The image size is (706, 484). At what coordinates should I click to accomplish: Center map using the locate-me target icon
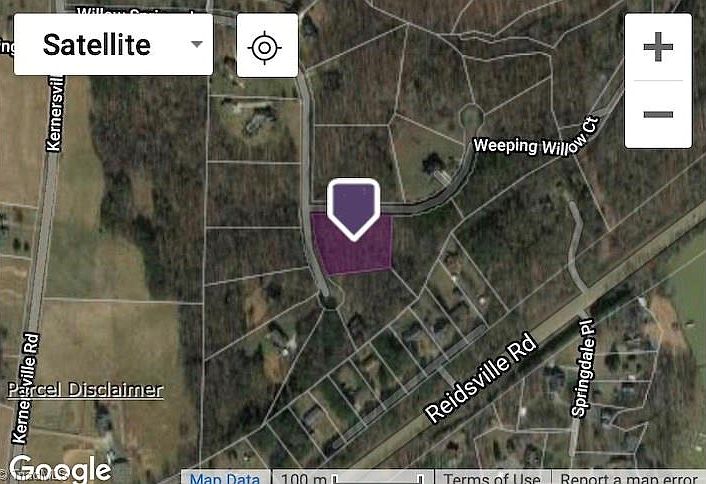(x=267, y=46)
